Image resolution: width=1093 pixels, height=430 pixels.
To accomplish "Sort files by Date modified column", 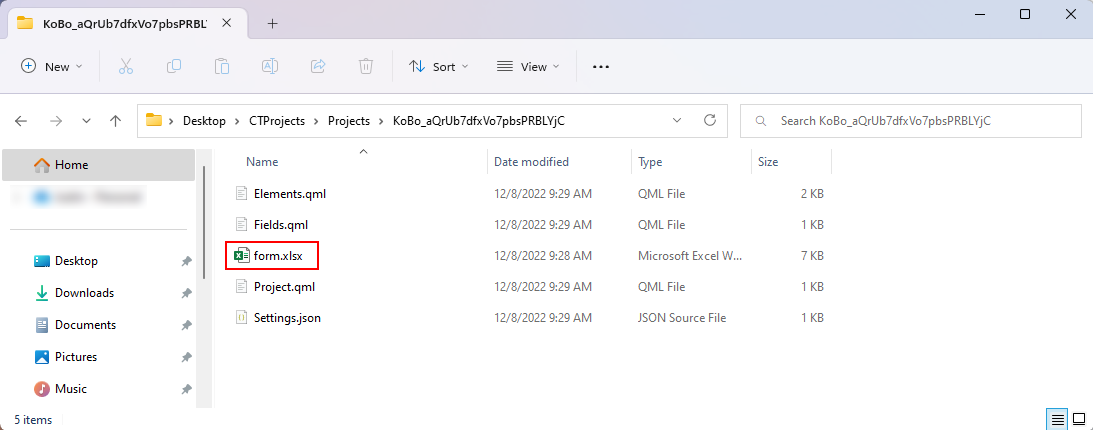I will point(531,161).
